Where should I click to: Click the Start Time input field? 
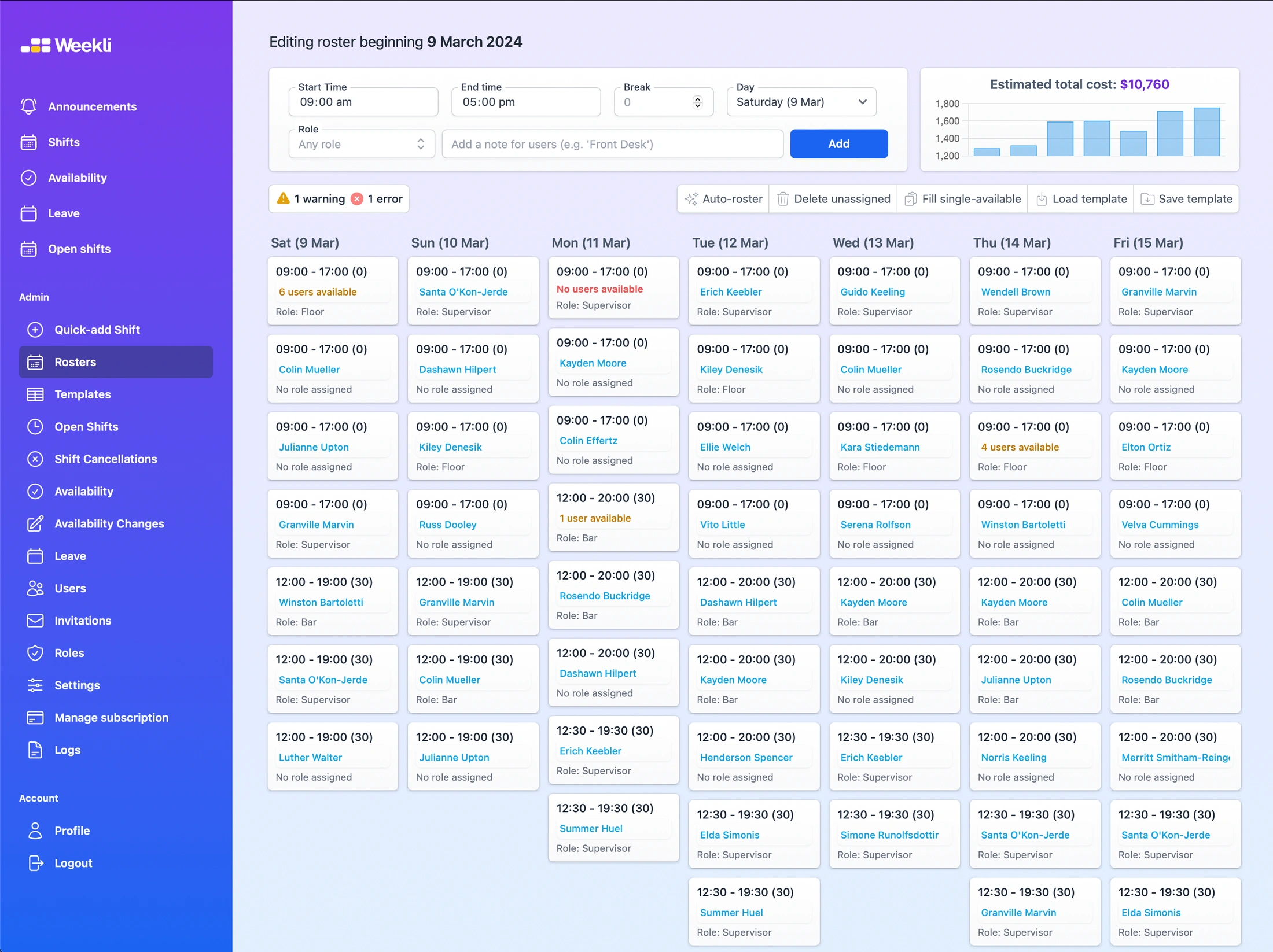click(x=363, y=102)
